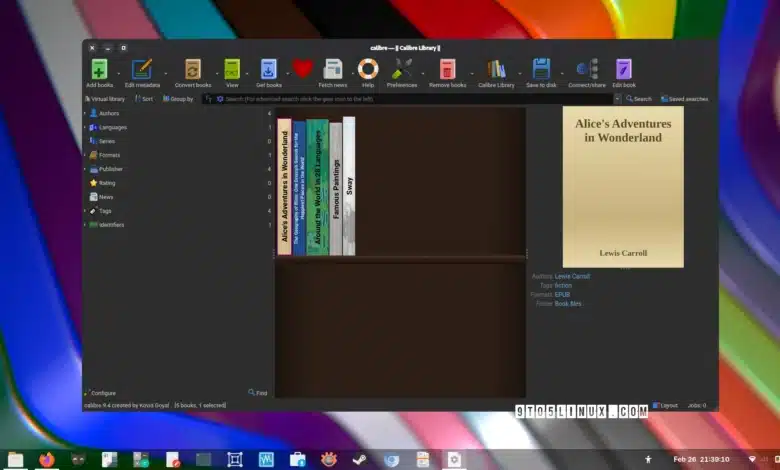Viewport: 780px width, 470px height.
Task: Open Saved searches button
Action: (684, 99)
